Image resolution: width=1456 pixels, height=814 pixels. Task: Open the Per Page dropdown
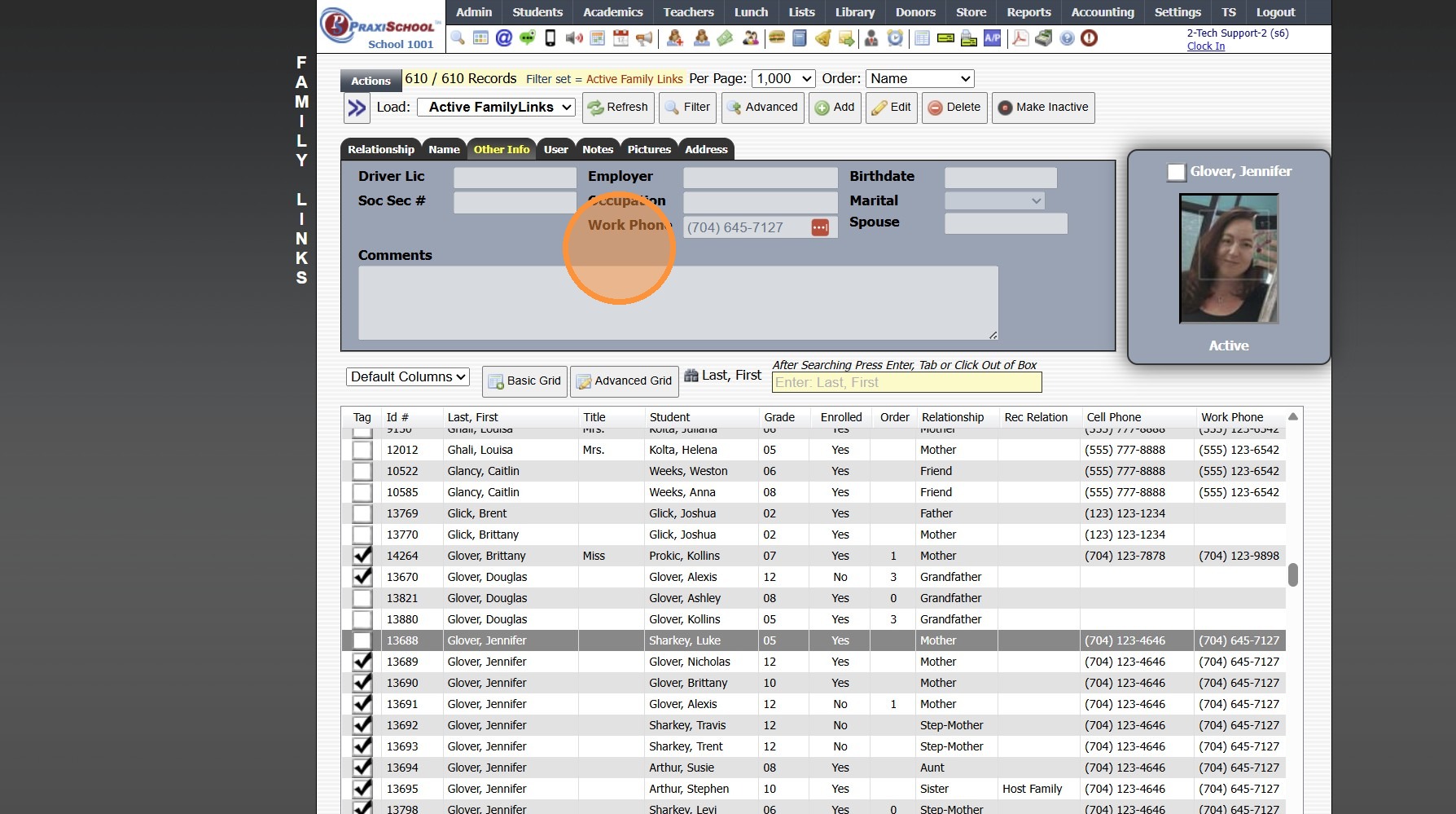(x=783, y=79)
